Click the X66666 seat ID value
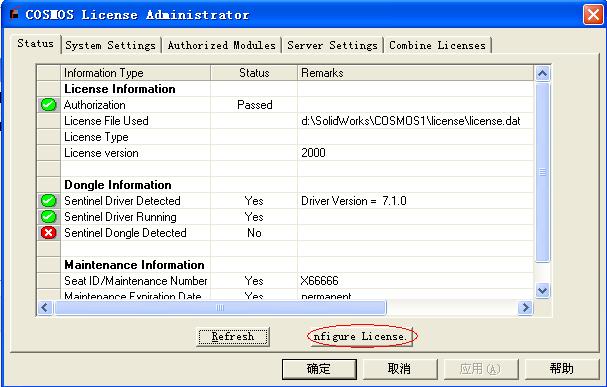The width and height of the screenshot is (607, 387). [319, 281]
